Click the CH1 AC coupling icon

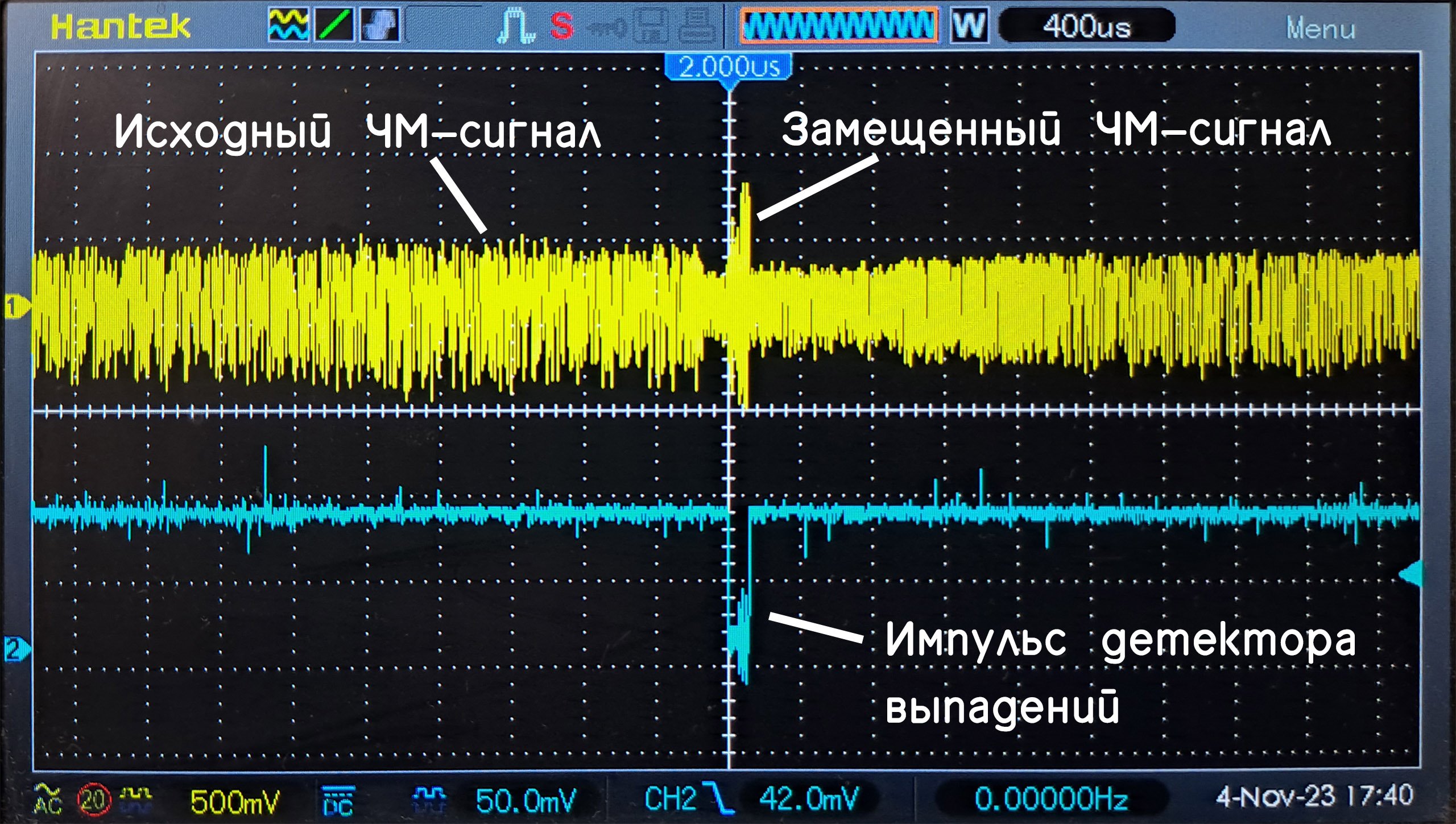pos(49,799)
